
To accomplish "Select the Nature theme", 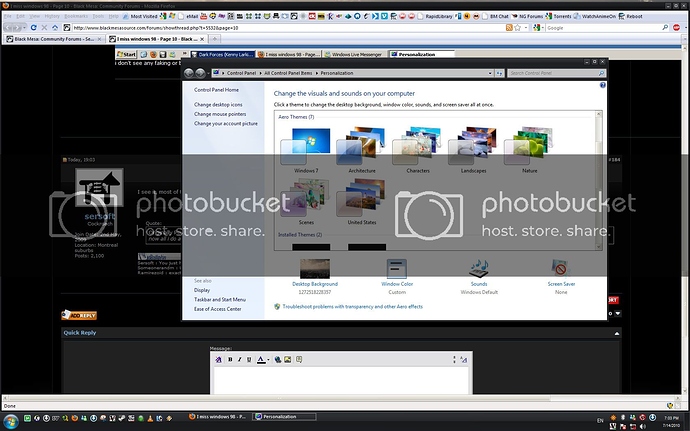I will (x=529, y=150).
